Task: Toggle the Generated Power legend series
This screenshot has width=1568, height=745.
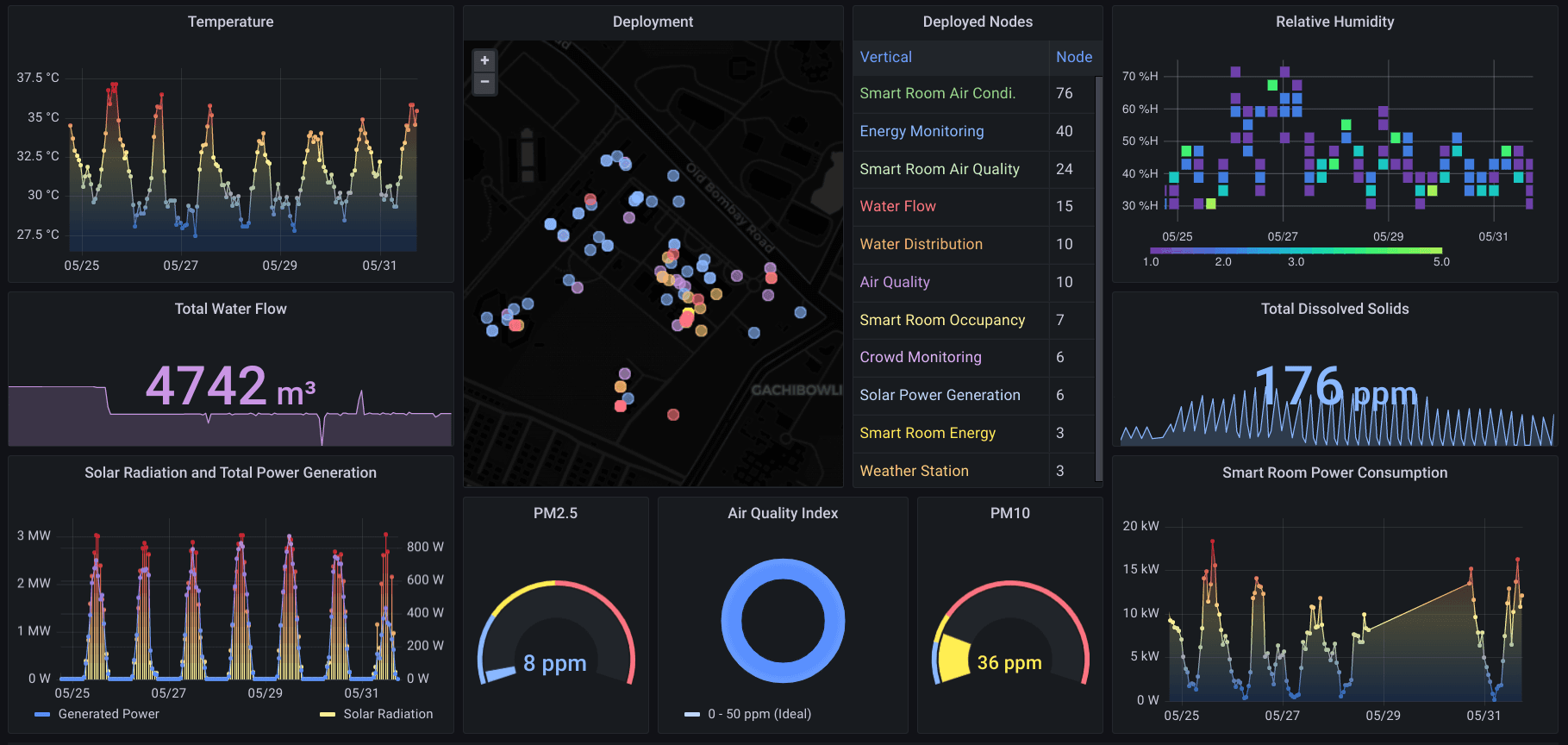Action: coord(97,714)
